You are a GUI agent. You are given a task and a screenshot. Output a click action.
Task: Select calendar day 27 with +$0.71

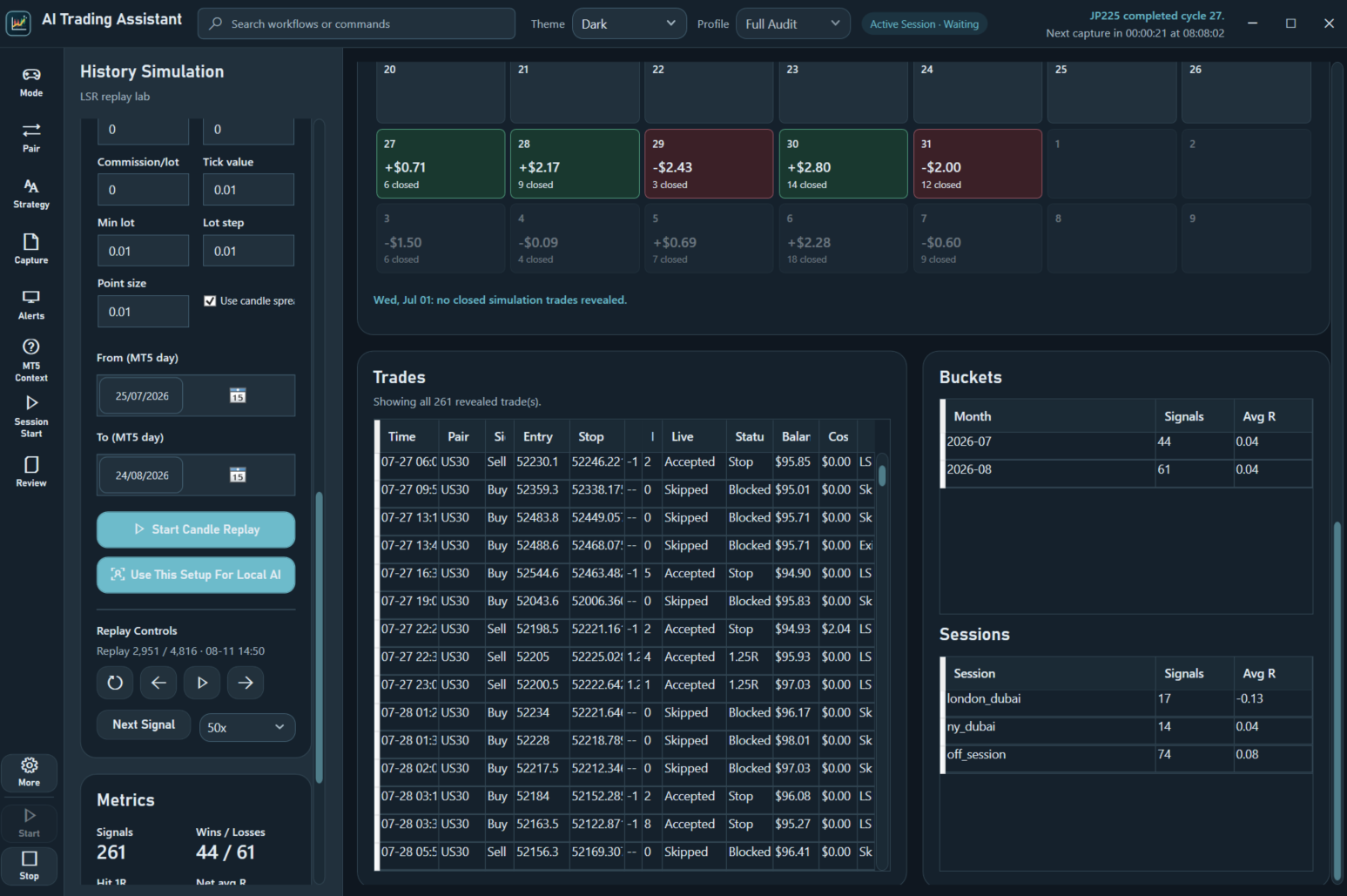(x=441, y=164)
